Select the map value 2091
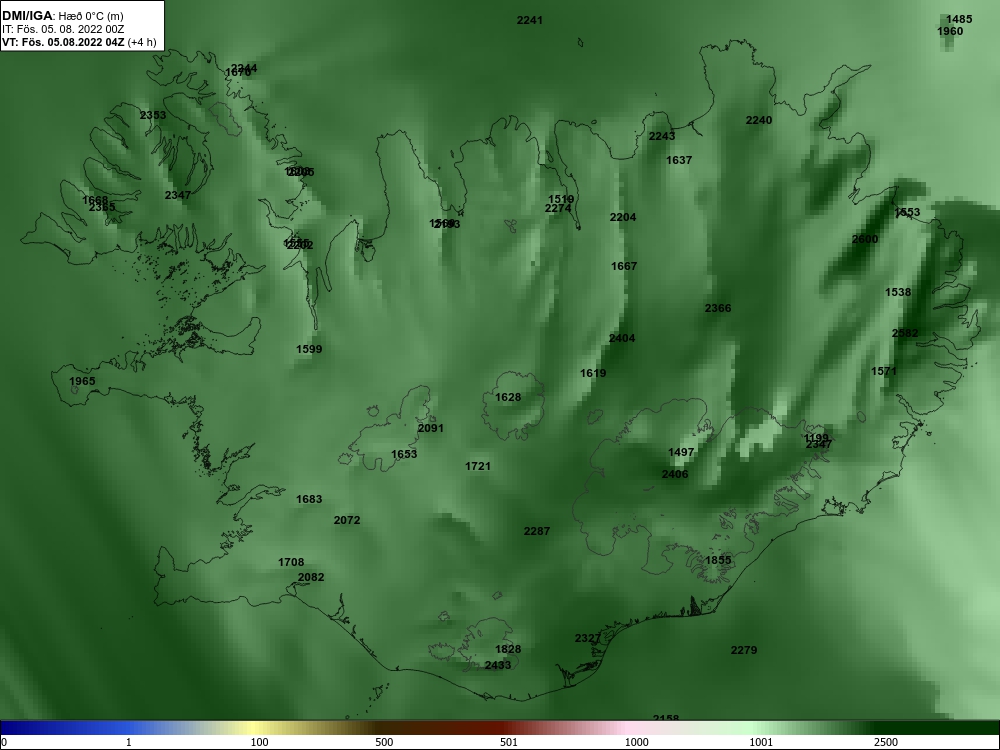The width and height of the screenshot is (1000, 750). tap(430, 429)
